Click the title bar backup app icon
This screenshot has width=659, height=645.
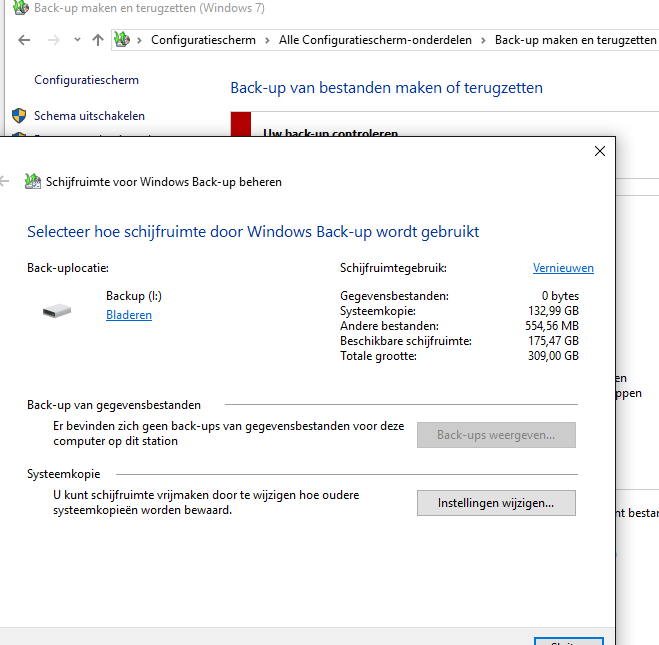(x=21, y=7)
